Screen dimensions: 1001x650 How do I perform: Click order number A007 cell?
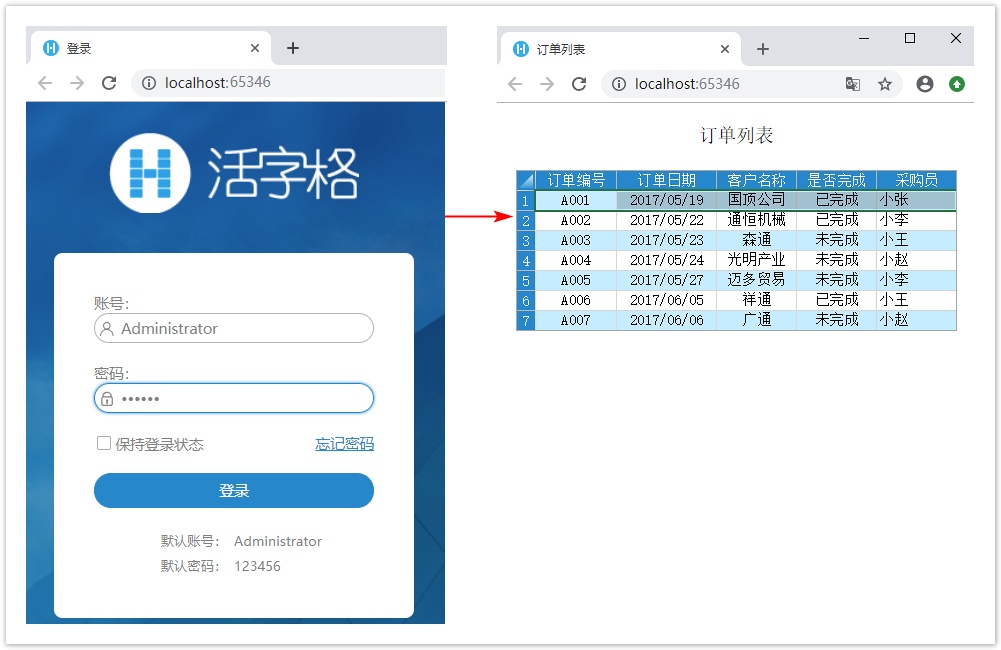pyautogui.click(x=576, y=321)
